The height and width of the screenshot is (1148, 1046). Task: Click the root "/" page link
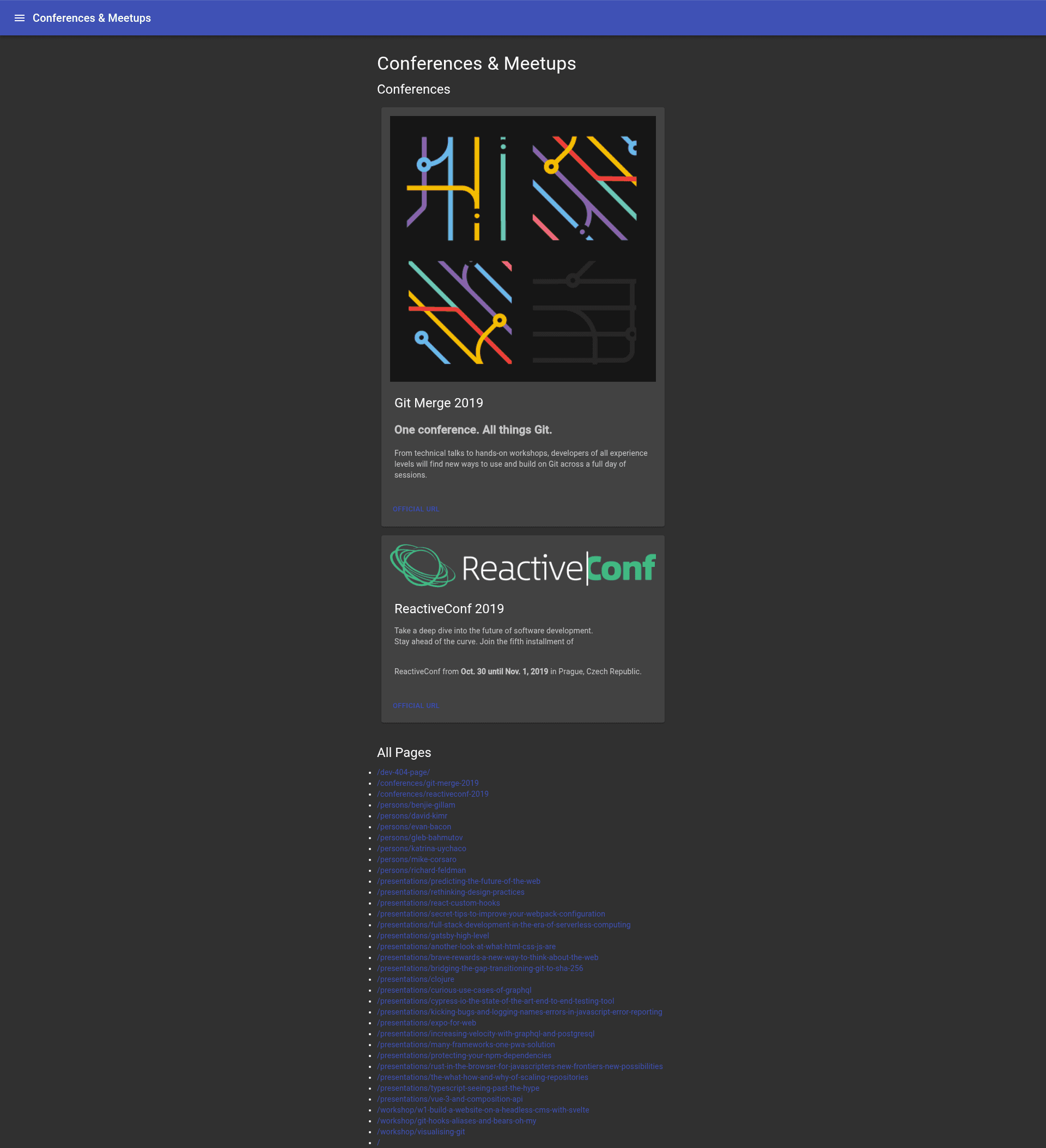pyautogui.click(x=378, y=1143)
